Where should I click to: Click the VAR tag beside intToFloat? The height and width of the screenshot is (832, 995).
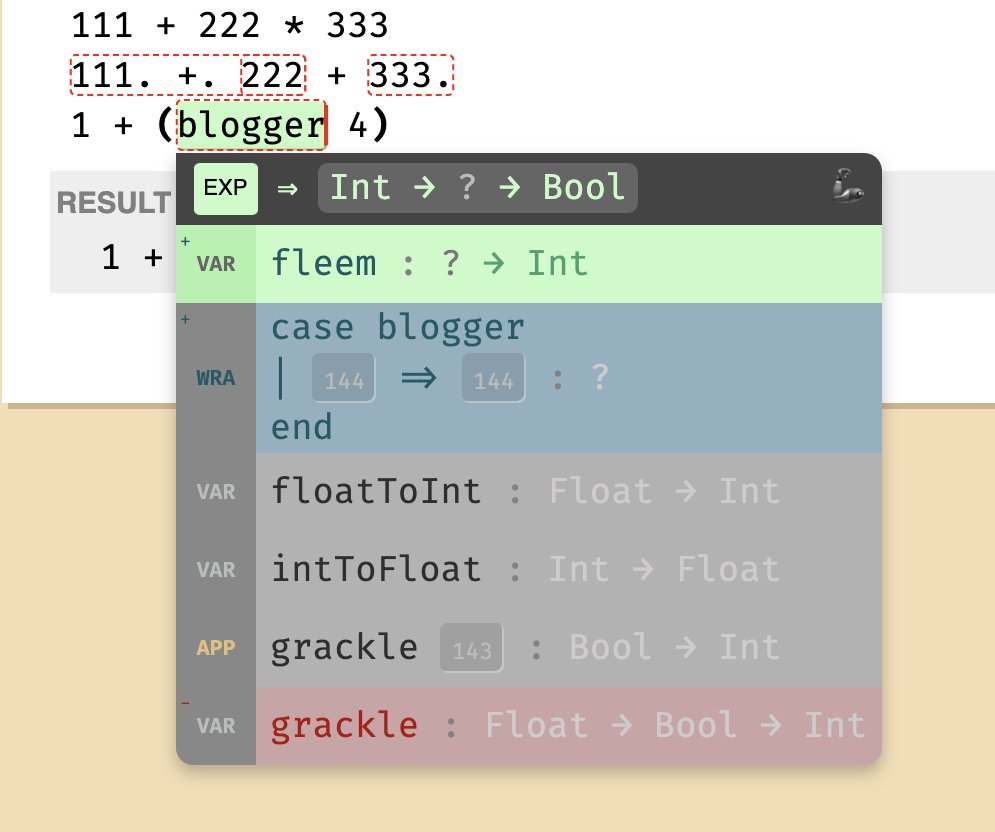(216, 570)
